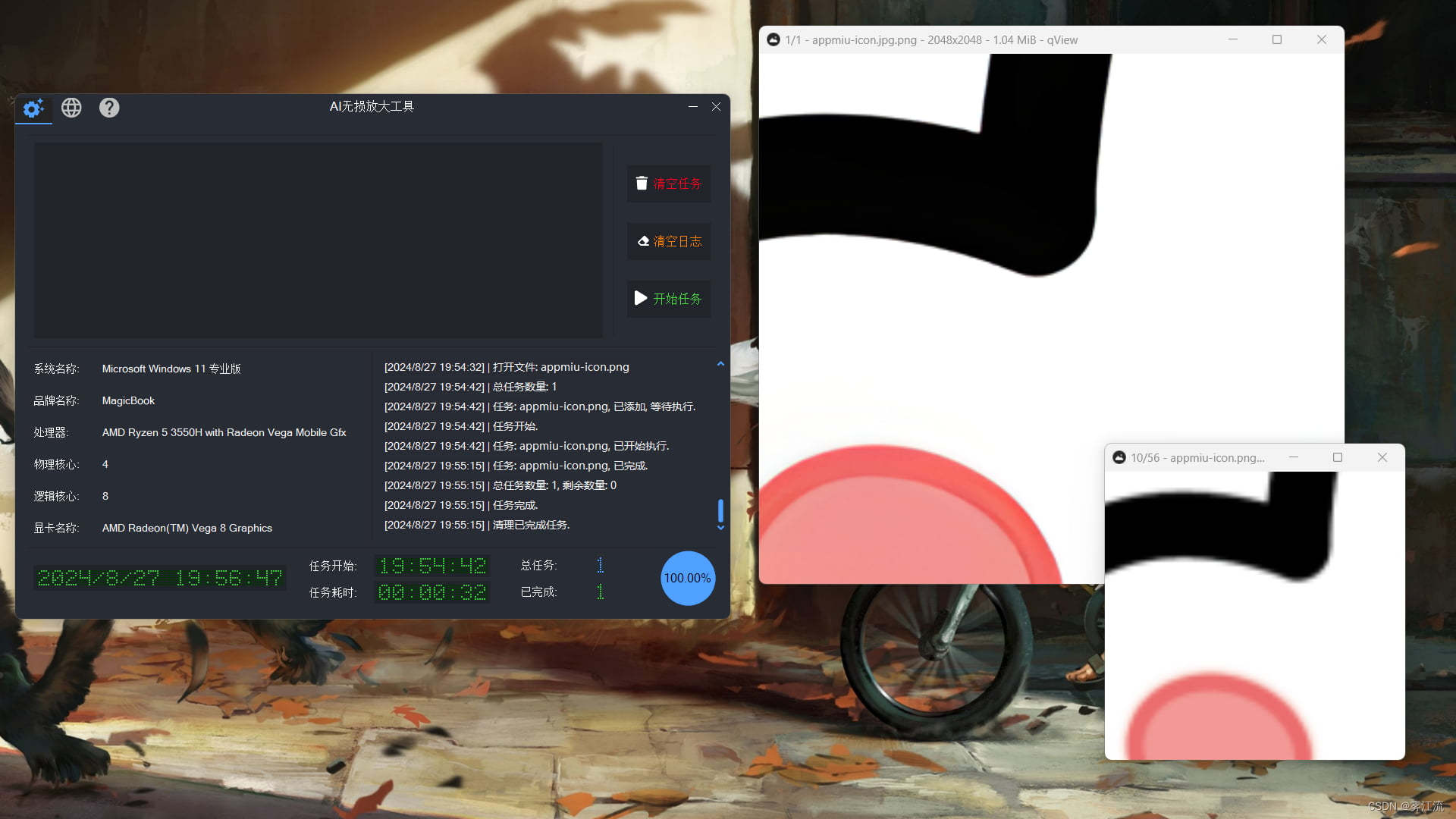Select log entry 打开文件: appmiu-icon.png
The height and width of the screenshot is (819, 1456).
[507, 367]
